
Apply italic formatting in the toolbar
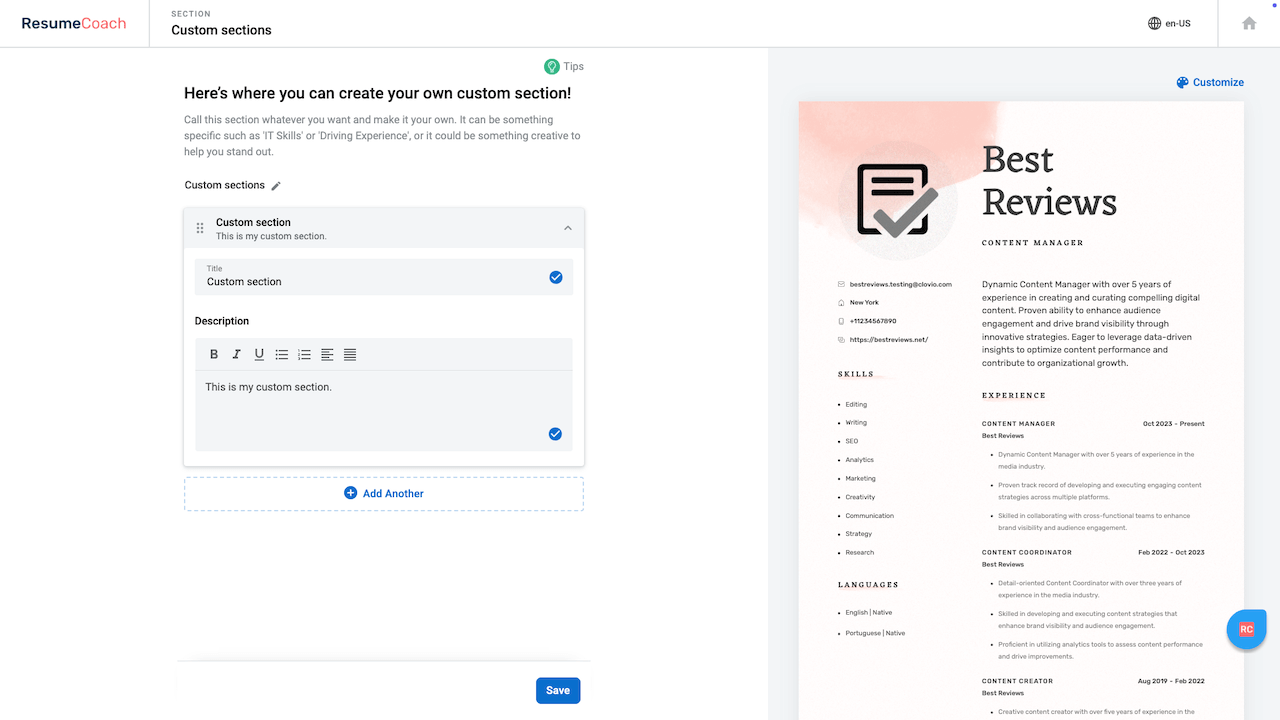tap(236, 354)
